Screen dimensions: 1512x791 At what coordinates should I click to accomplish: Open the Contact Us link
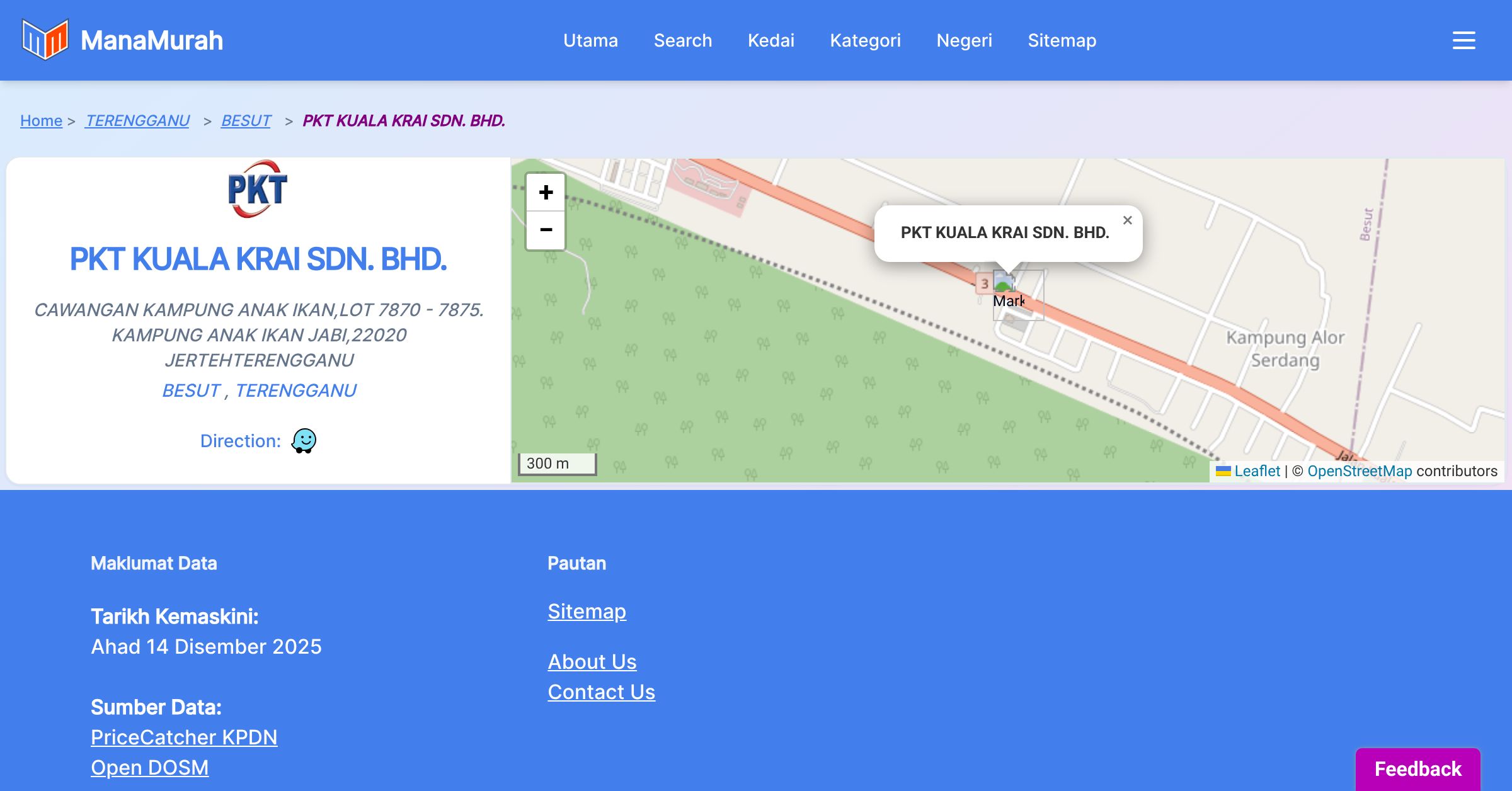click(x=601, y=691)
